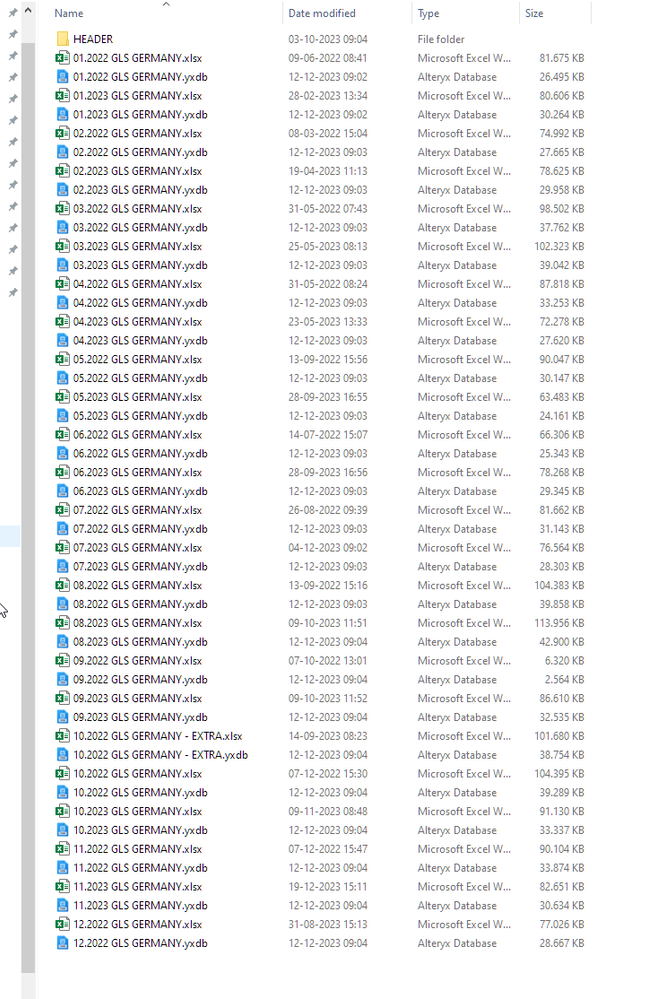Click the size value 101.680 KB
The height and width of the screenshot is (999, 666).
pos(559,736)
